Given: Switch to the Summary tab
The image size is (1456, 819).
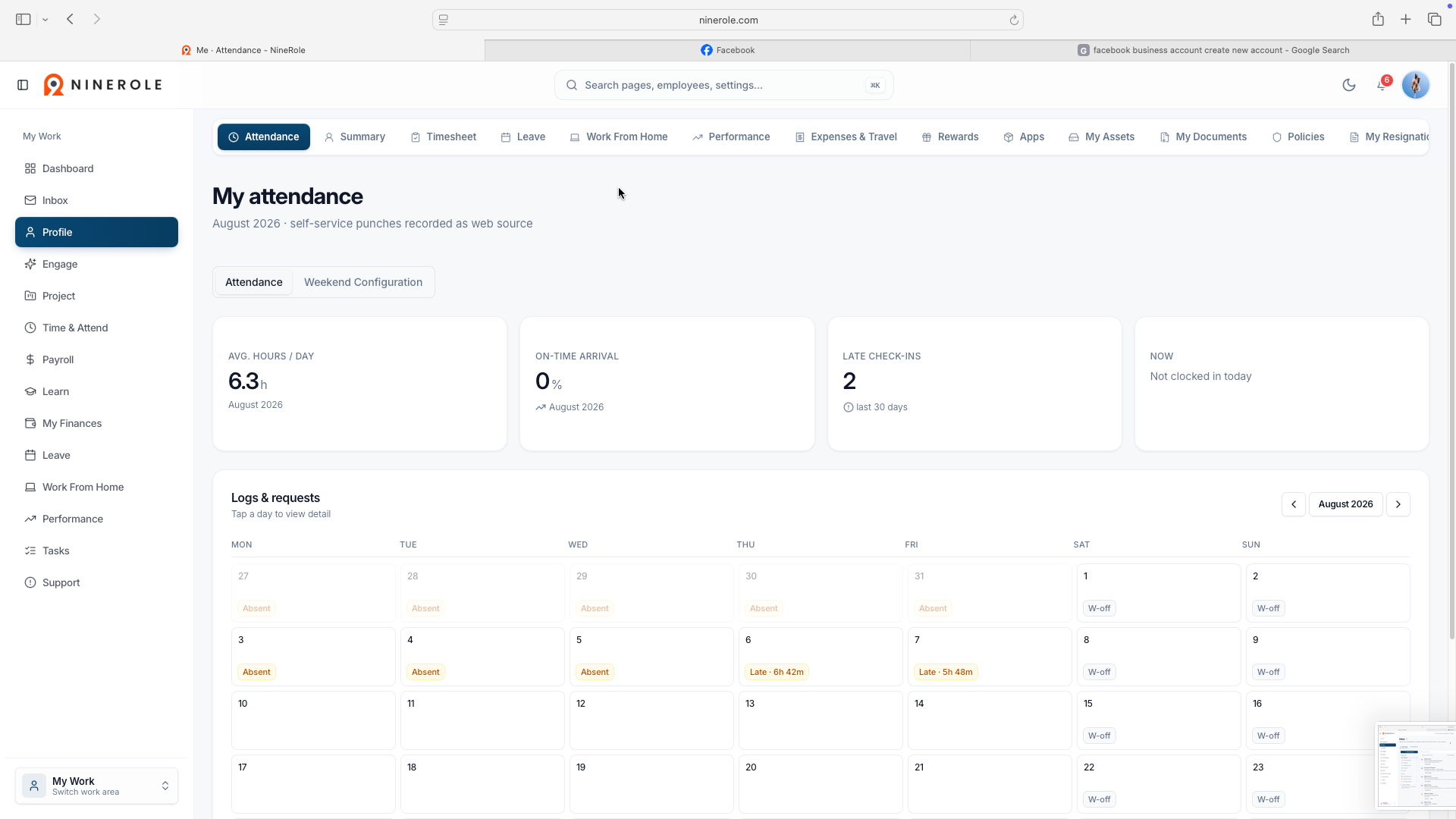Looking at the screenshot, I should [354, 137].
